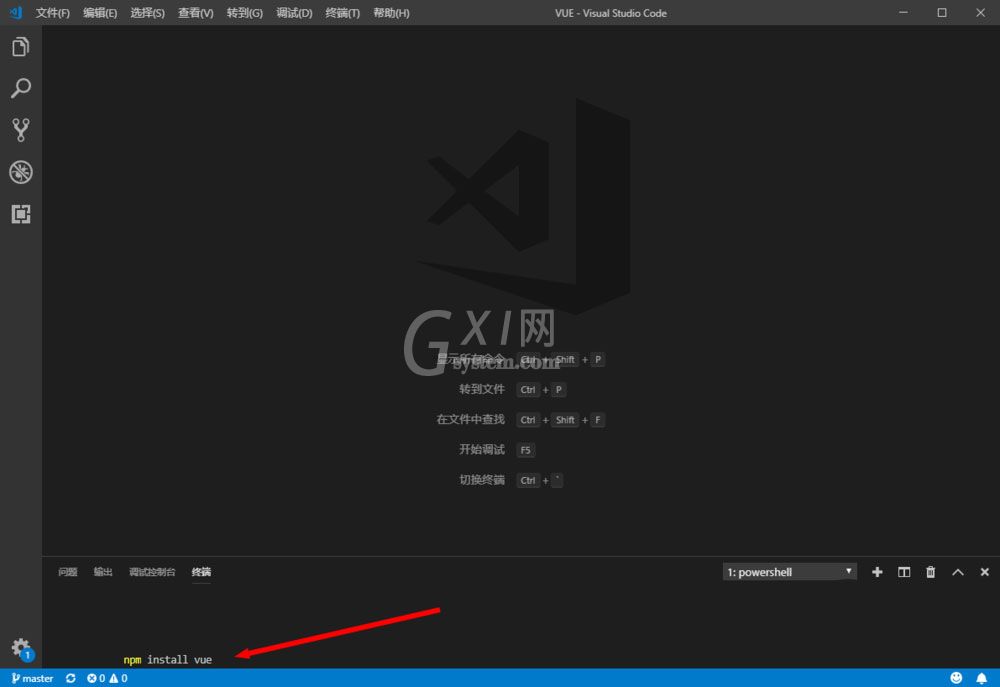Screen dimensions: 1000x687
Task: Click the 在文件中查找 shortcut hint
Action: (x=471, y=419)
